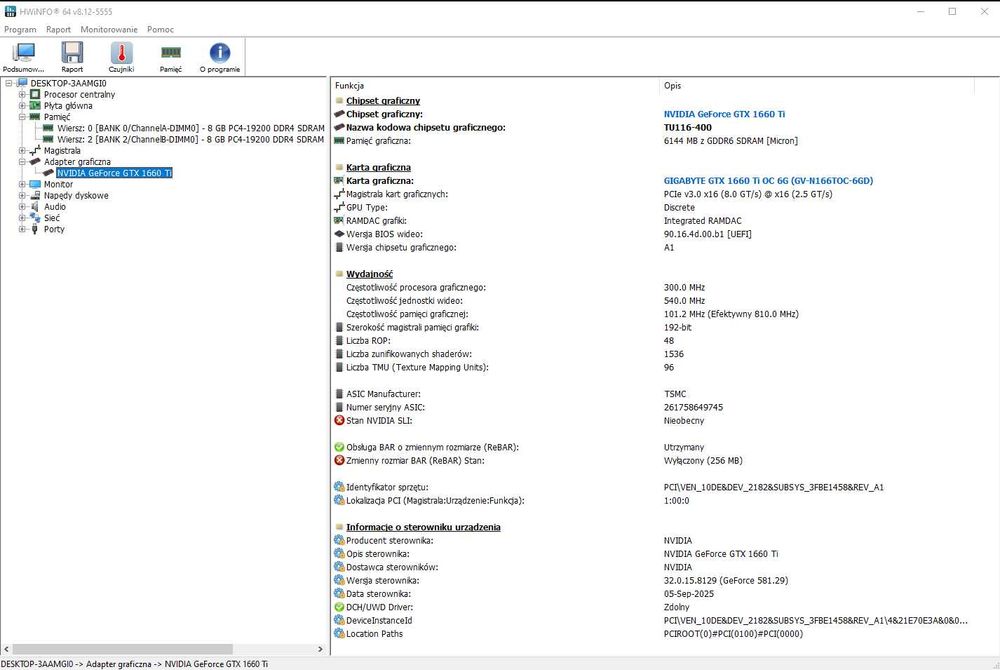Select the TU116-400 codename value

pos(688,127)
